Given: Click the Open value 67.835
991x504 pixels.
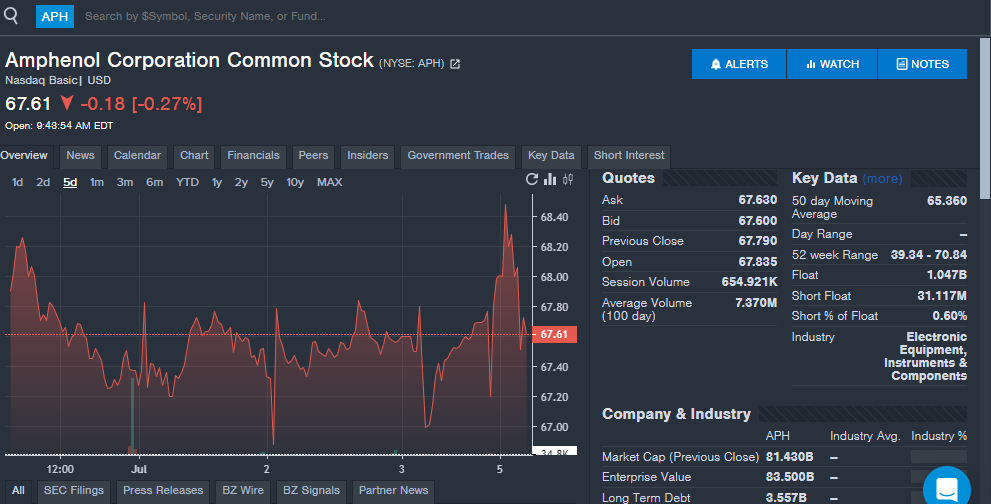Looking at the screenshot, I should coord(757,262).
